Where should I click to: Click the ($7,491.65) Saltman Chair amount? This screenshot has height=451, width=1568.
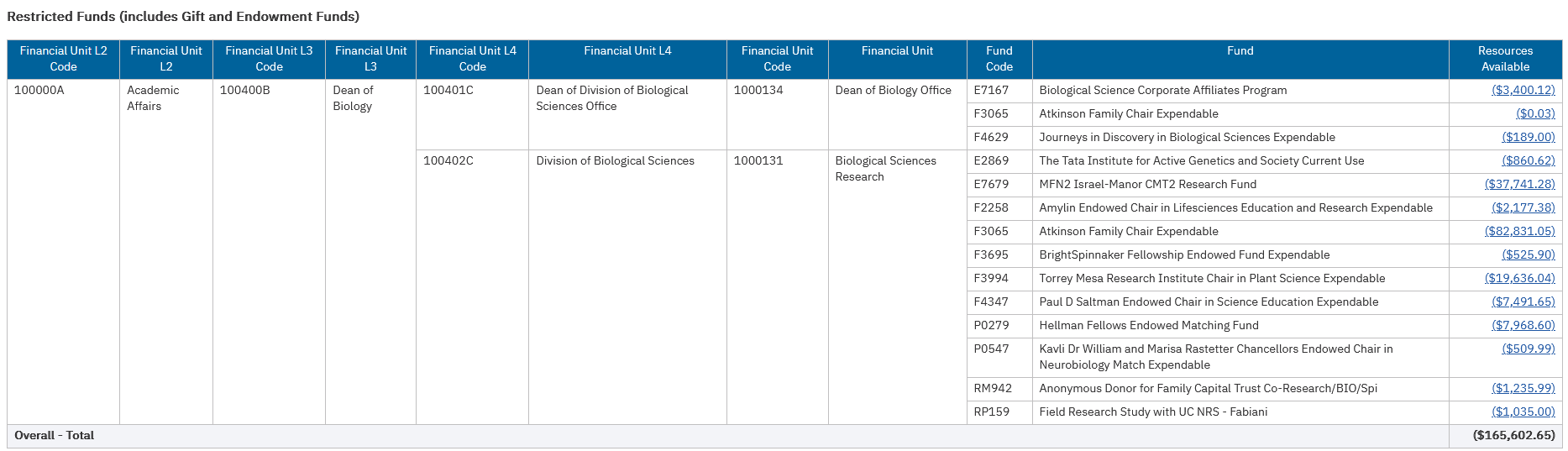pos(1523,302)
